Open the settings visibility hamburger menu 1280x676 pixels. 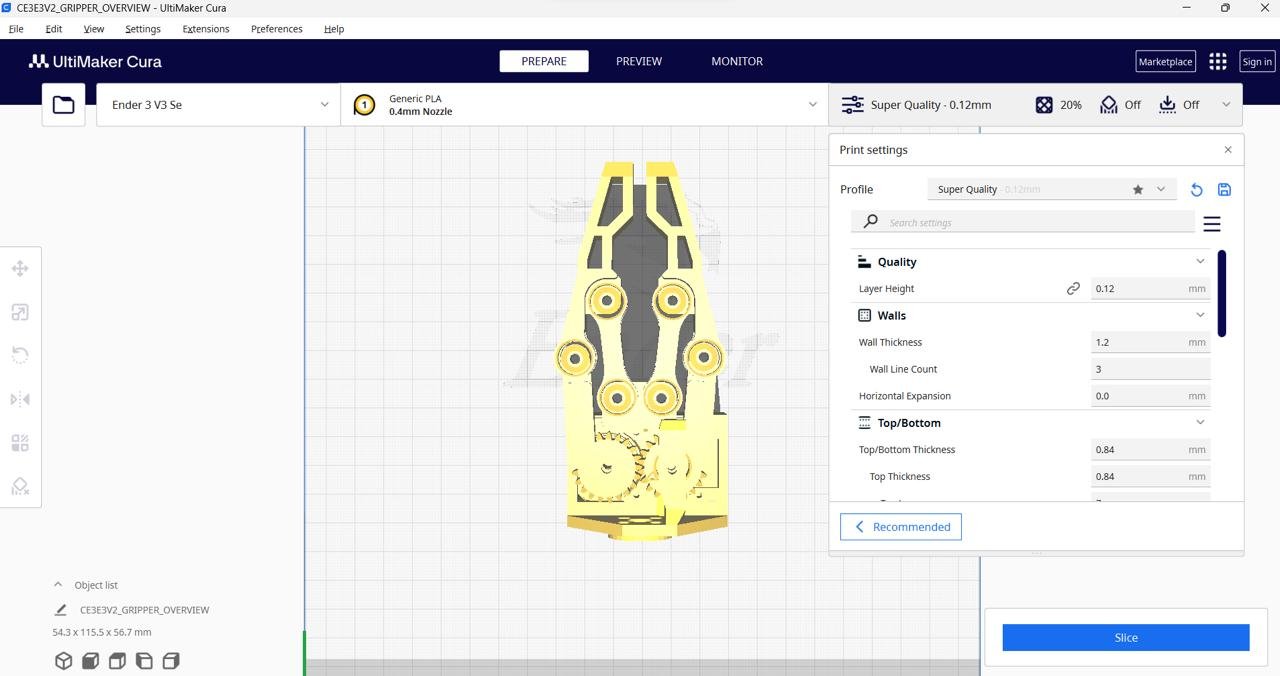(x=1212, y=224)
